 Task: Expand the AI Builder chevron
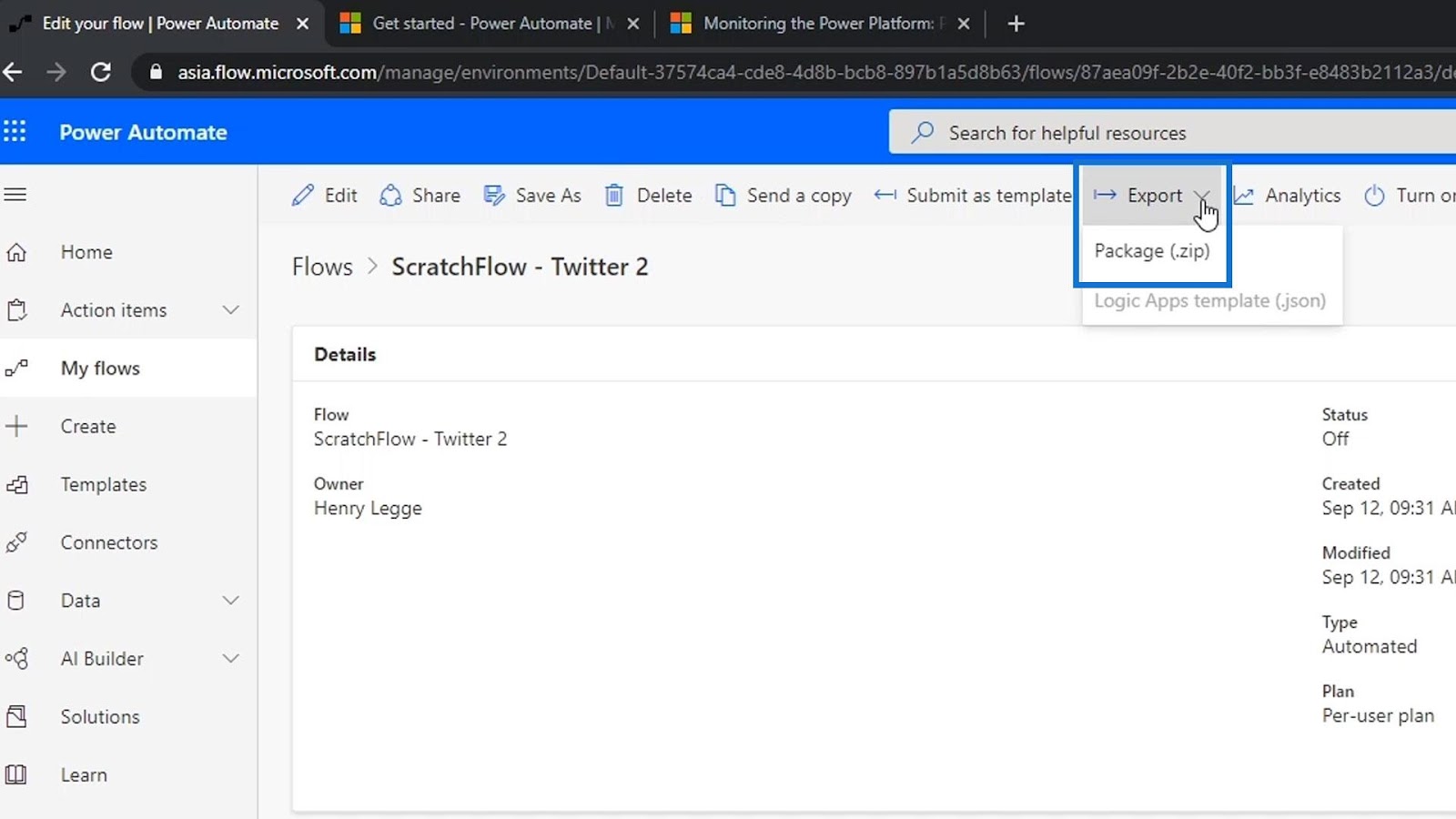click(231, 659)
